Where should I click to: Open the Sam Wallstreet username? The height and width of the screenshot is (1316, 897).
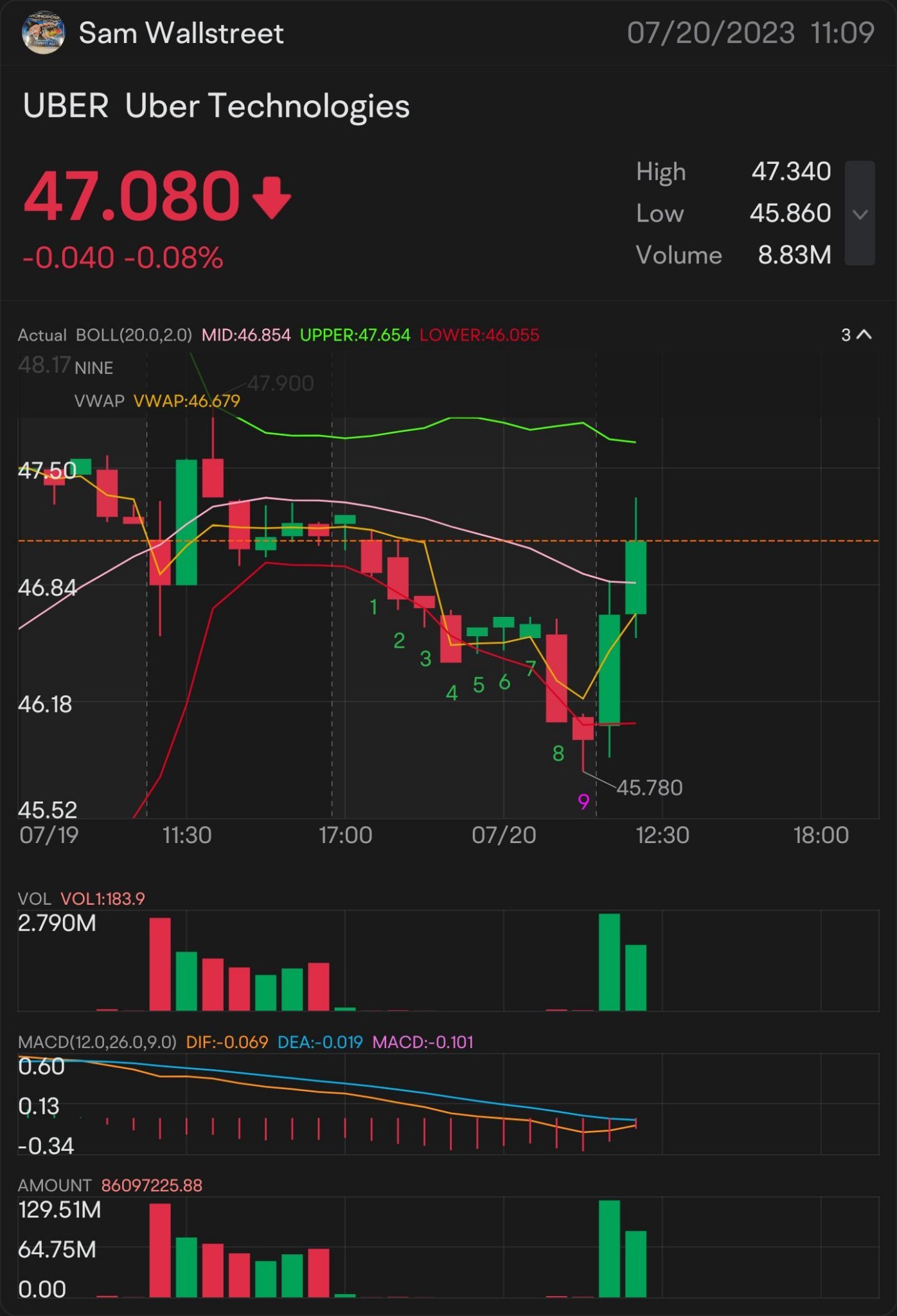pos(181,33)
